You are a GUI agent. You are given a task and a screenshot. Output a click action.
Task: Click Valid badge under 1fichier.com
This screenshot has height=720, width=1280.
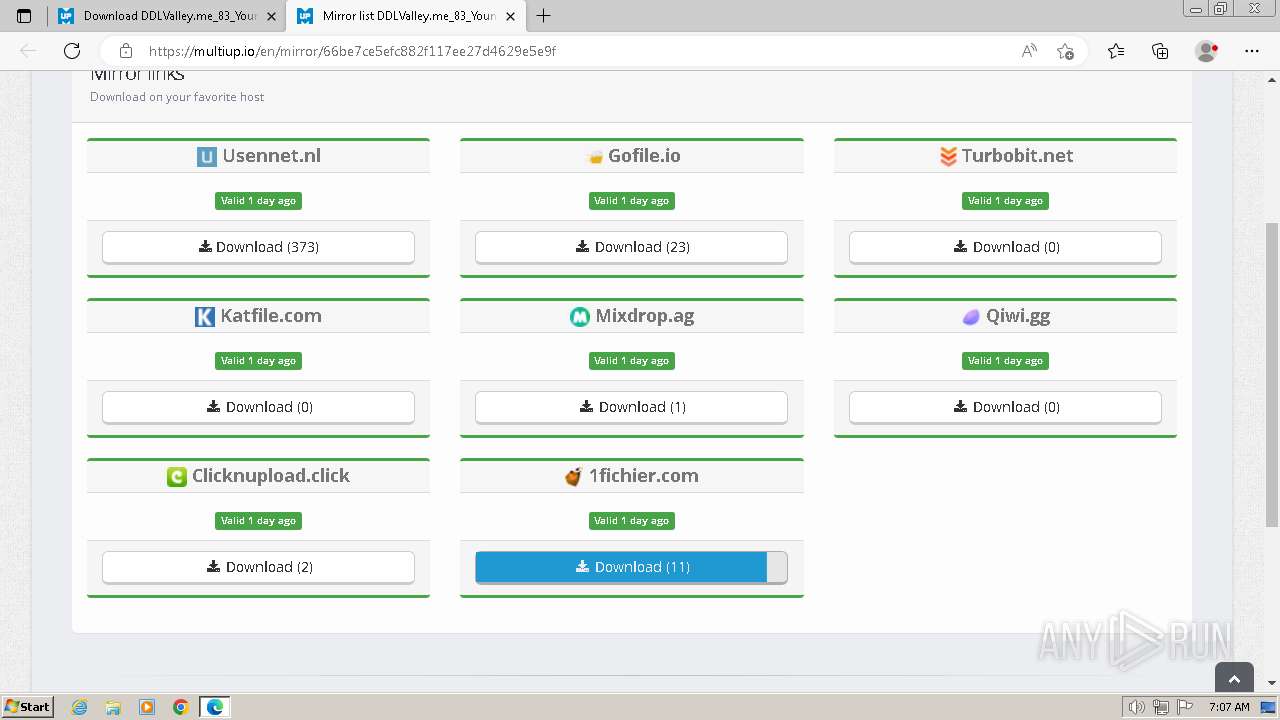[x=631, y=521]
